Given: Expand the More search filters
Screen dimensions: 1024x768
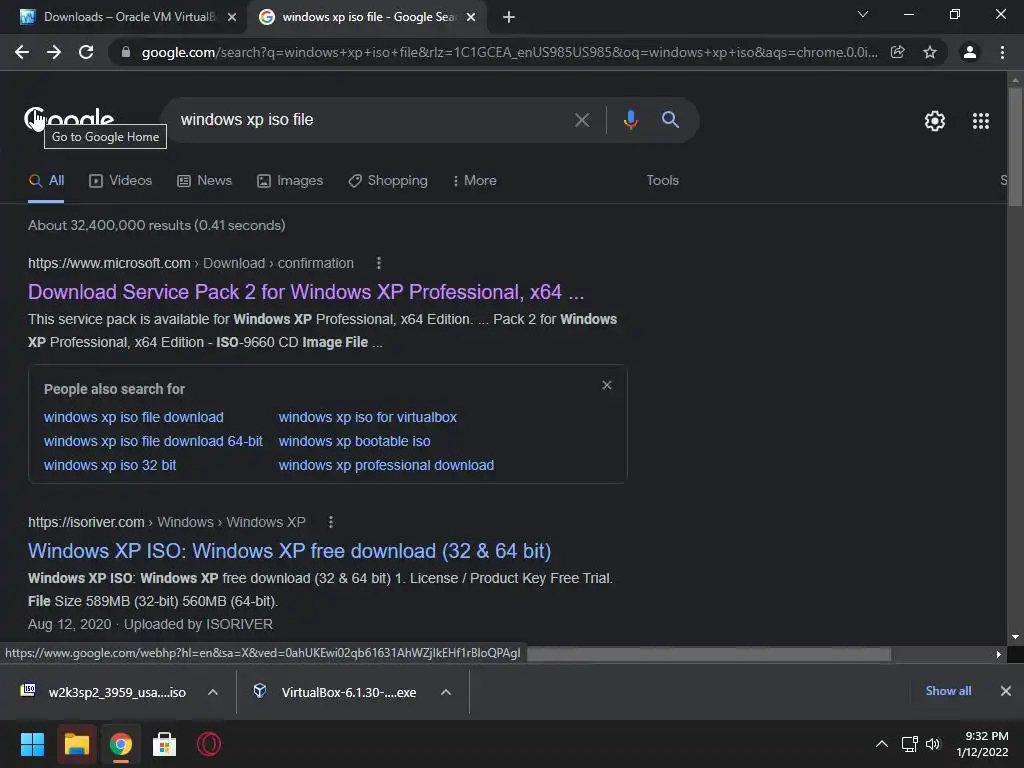Looking at the screenshot, I should (x=475, y=181).
